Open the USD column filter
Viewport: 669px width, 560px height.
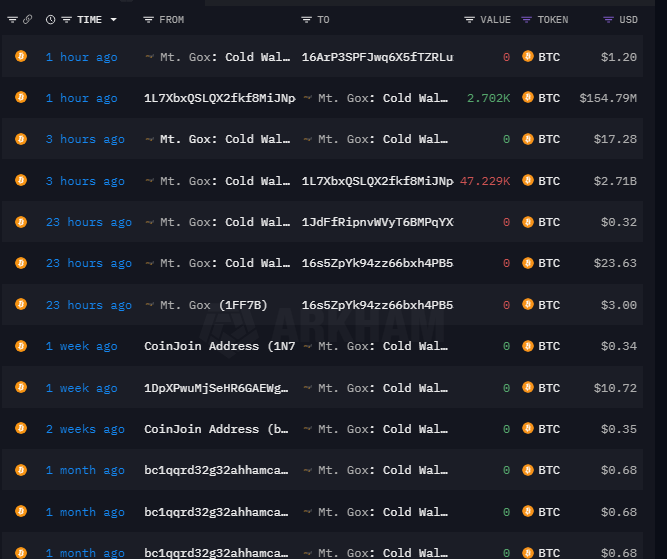click(608, 20)
